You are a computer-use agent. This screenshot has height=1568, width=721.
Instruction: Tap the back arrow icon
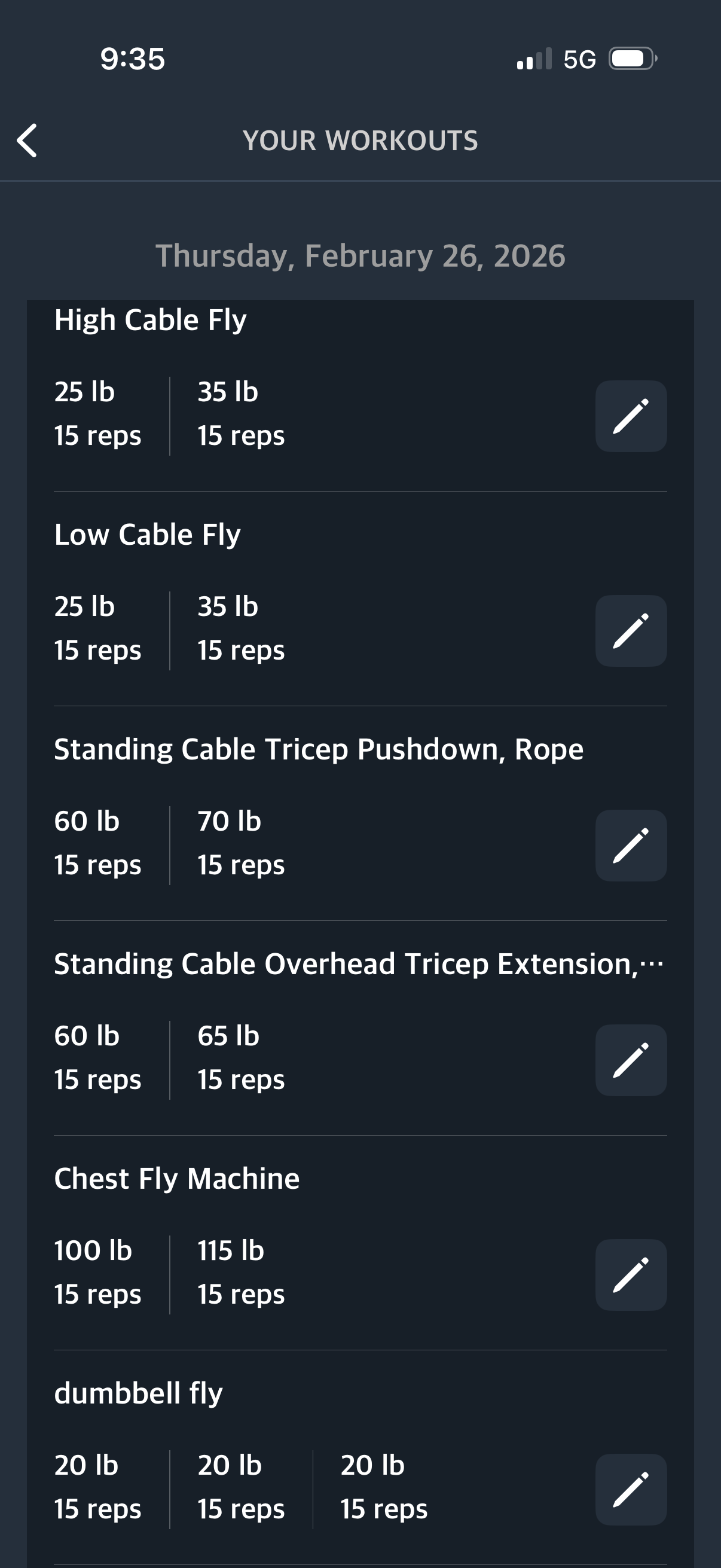[28, 141]
